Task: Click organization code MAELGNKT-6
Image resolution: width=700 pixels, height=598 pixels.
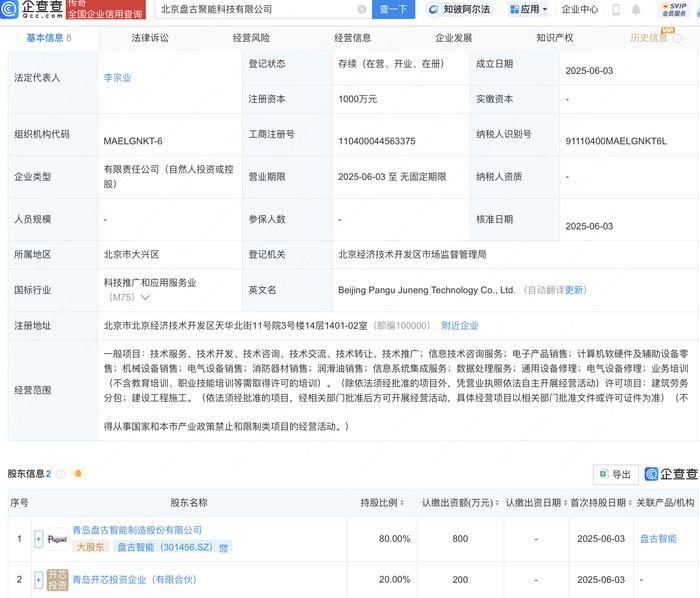Action: click(133, 141)
